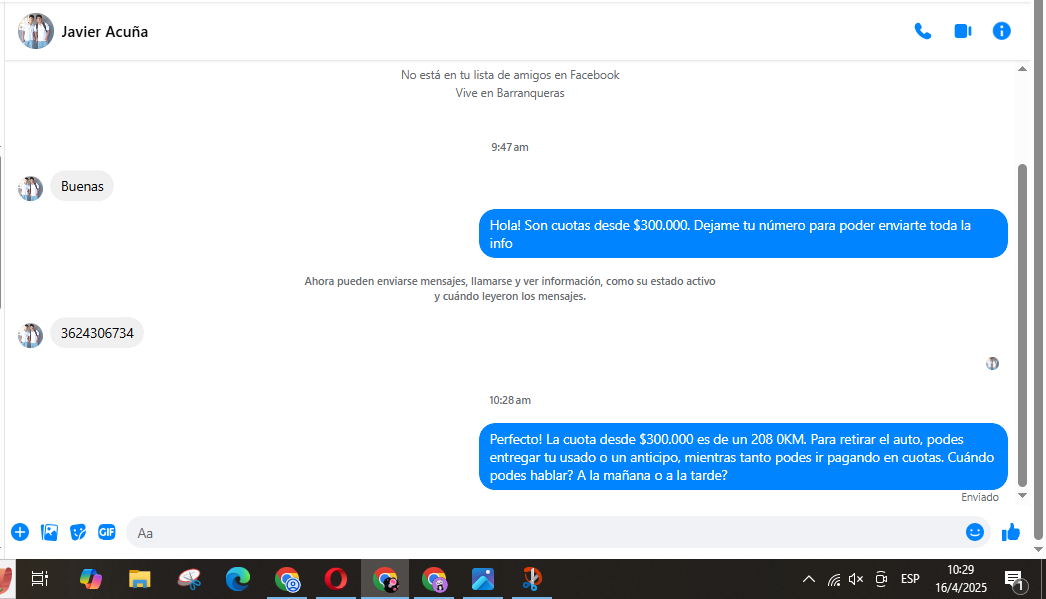
Task: Click in the message input field
Action: 540,532
